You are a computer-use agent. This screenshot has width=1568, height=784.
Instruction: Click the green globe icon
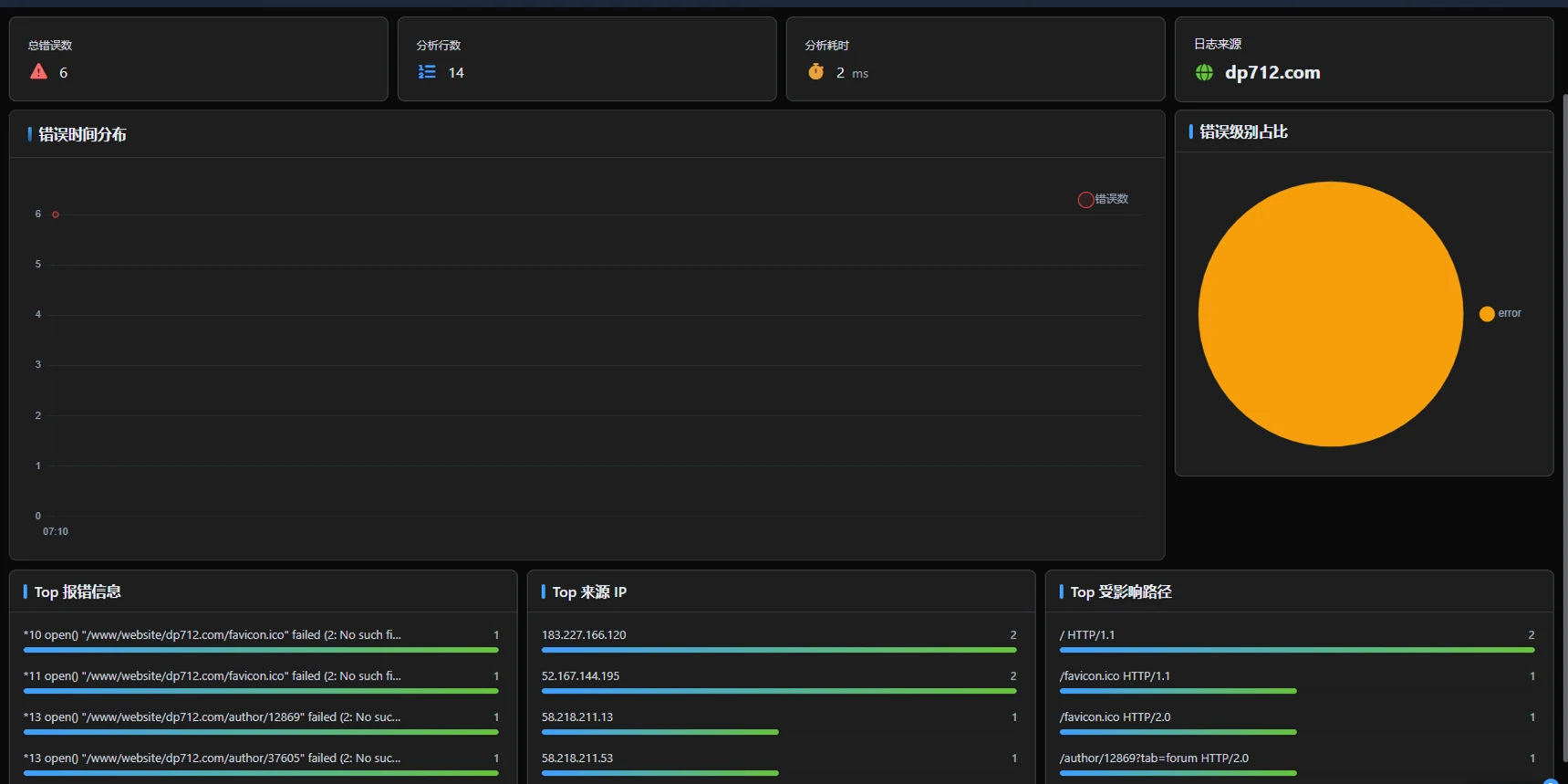point(1204,72)
